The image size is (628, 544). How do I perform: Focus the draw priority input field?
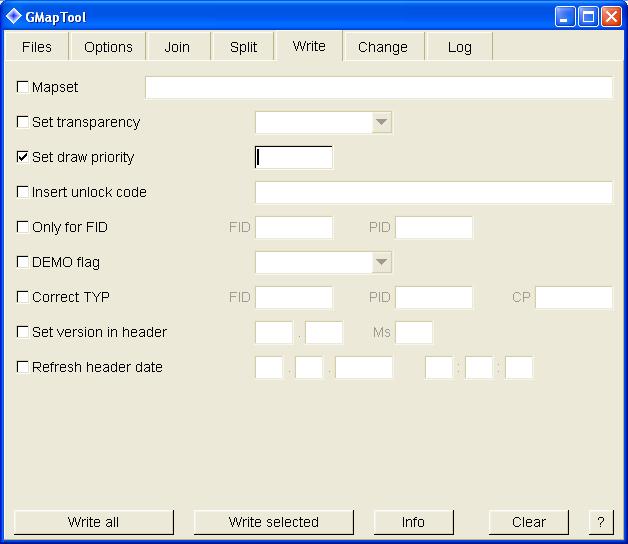(294, 157)
